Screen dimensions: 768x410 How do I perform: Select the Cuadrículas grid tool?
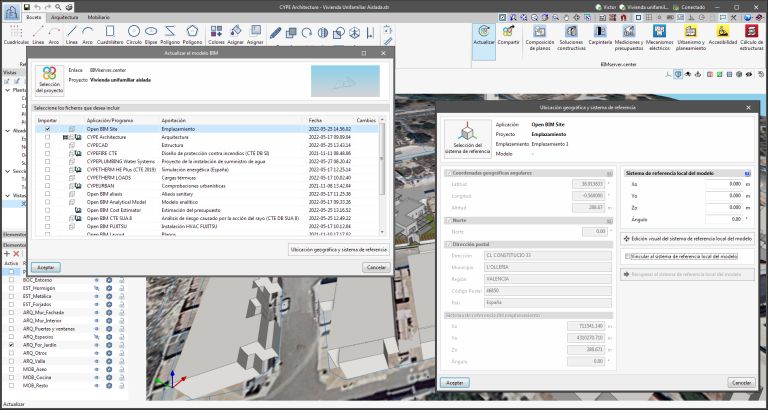point(16,34)
